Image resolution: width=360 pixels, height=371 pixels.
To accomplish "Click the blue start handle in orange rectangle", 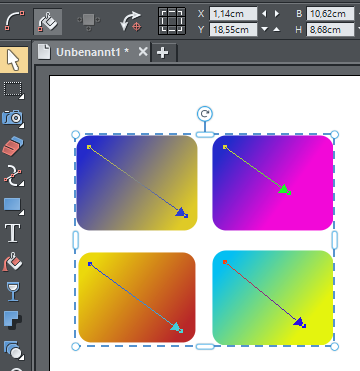I will coord(90,264).
